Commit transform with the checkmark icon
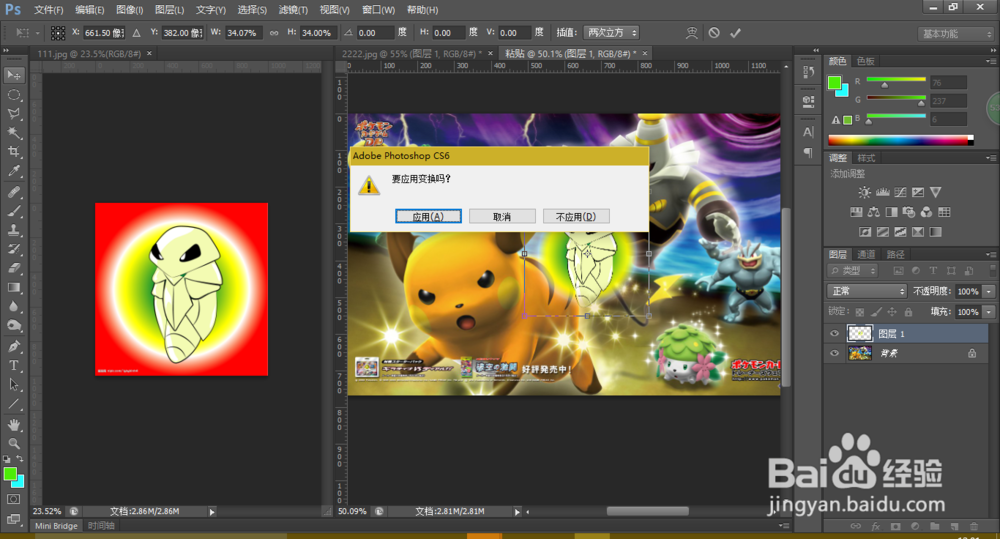Screen dimensions: 1000x539 tap(735, 33)
